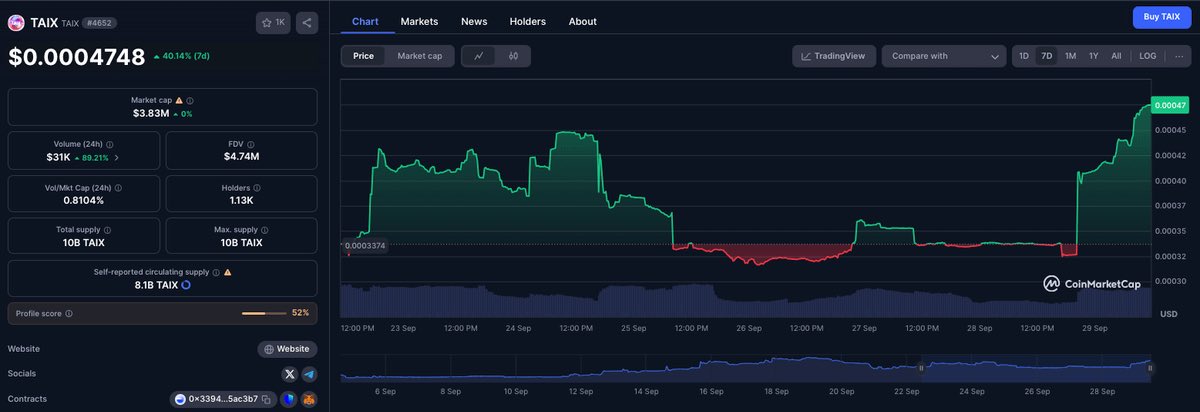
Task: Click the Buy TAIX button
Action: coord(1161,17)
